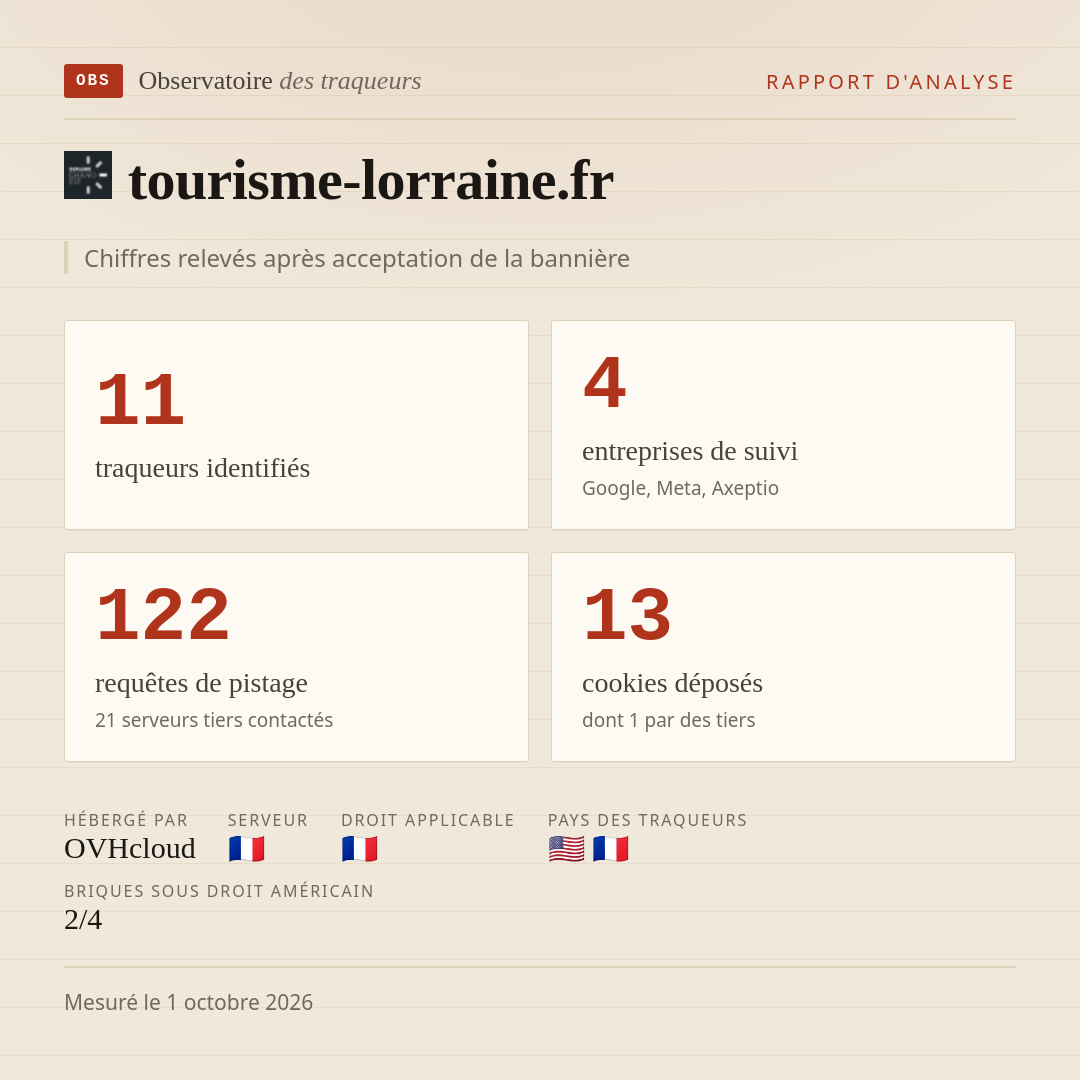
Task: Click the French flag under Droit applicable
Action: pos(360,849)
